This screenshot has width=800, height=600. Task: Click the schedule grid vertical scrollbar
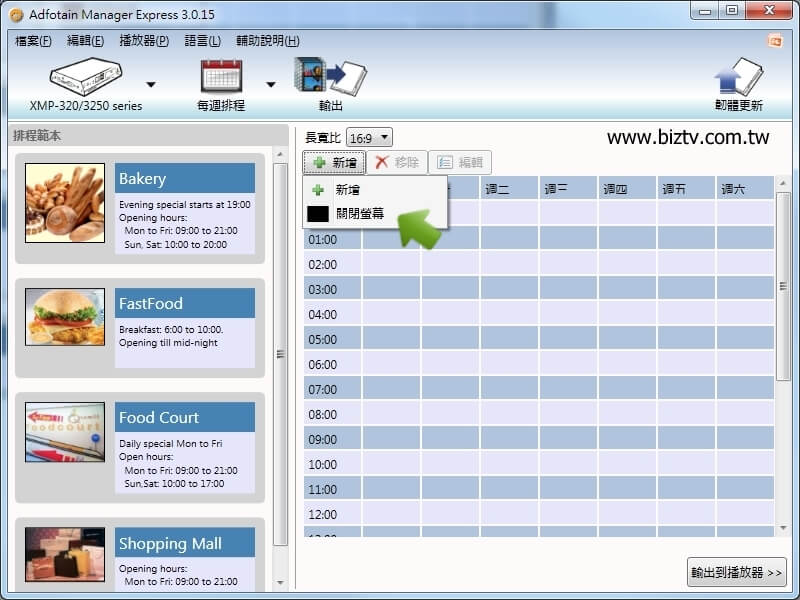pos(783,285)
